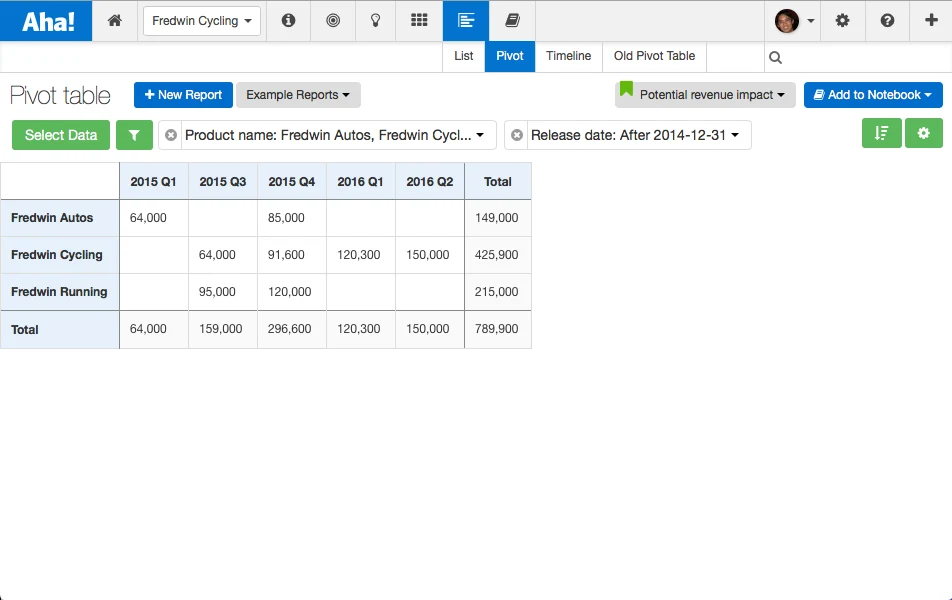Click the 2015 Q1 column header
The height and width of the screenshot is (600, 952).
[x=154, y=182]
